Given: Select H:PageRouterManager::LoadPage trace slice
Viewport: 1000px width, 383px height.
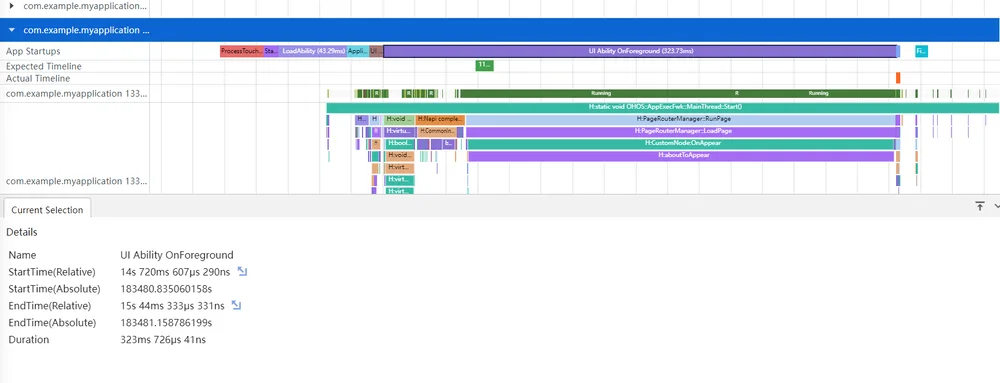Looking at the screenshot, I should tap(683, 131).
